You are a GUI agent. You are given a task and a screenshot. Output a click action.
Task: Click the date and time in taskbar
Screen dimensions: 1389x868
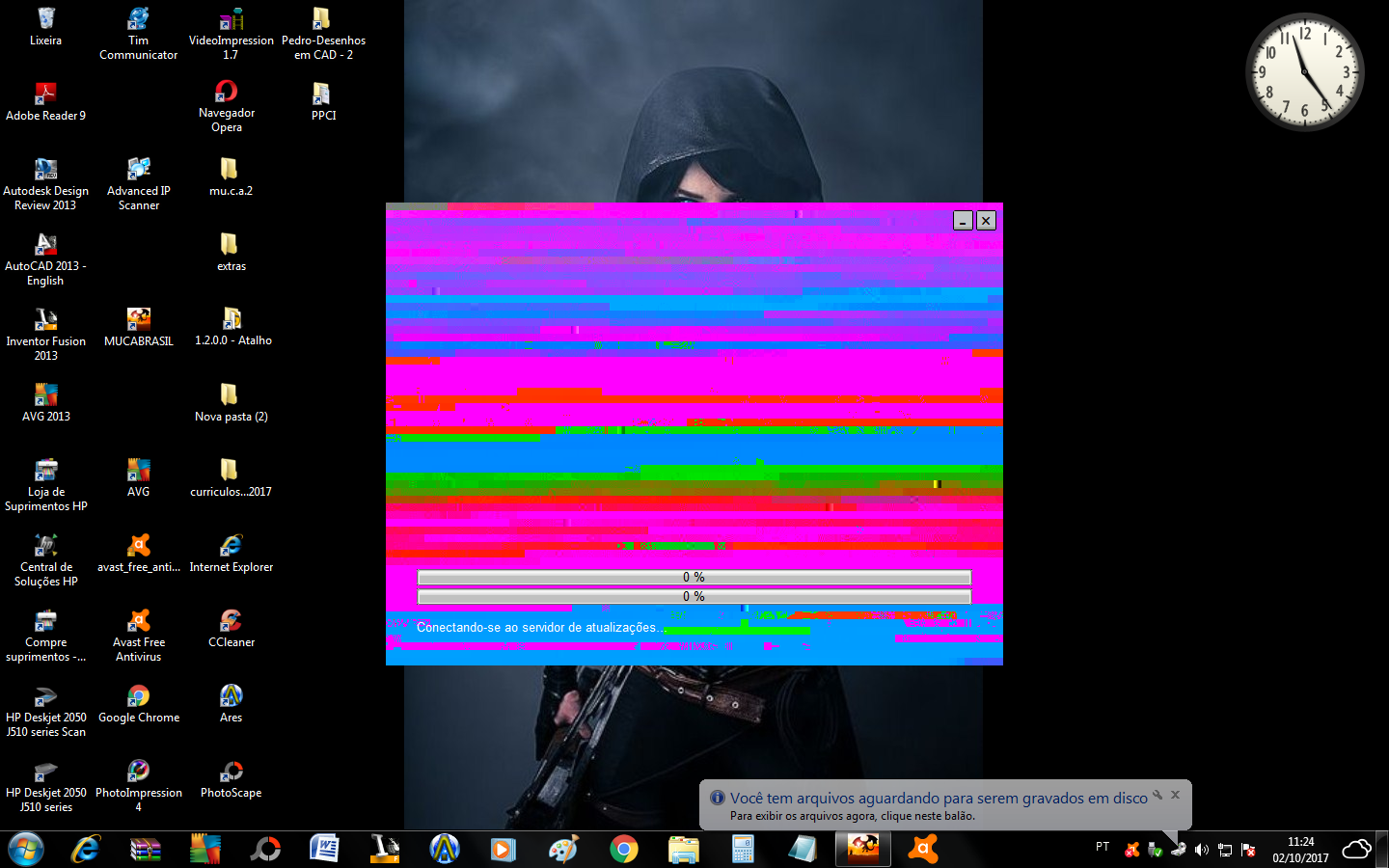1300,850
